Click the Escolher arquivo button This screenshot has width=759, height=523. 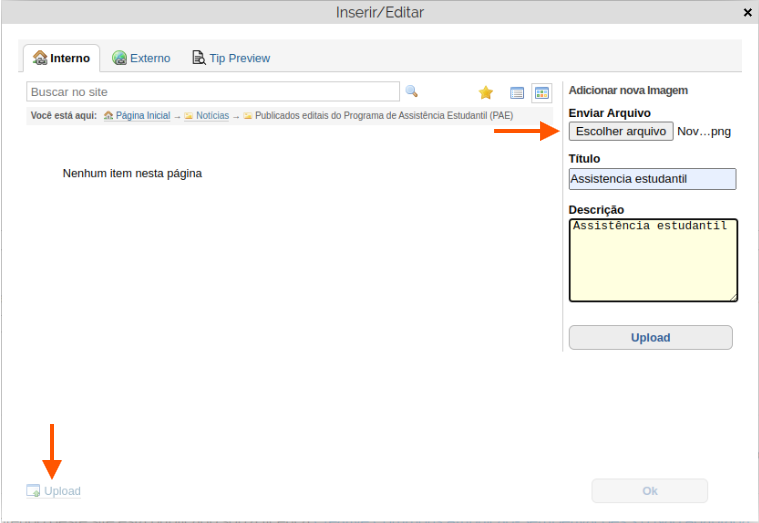click(x=621, y=131)
